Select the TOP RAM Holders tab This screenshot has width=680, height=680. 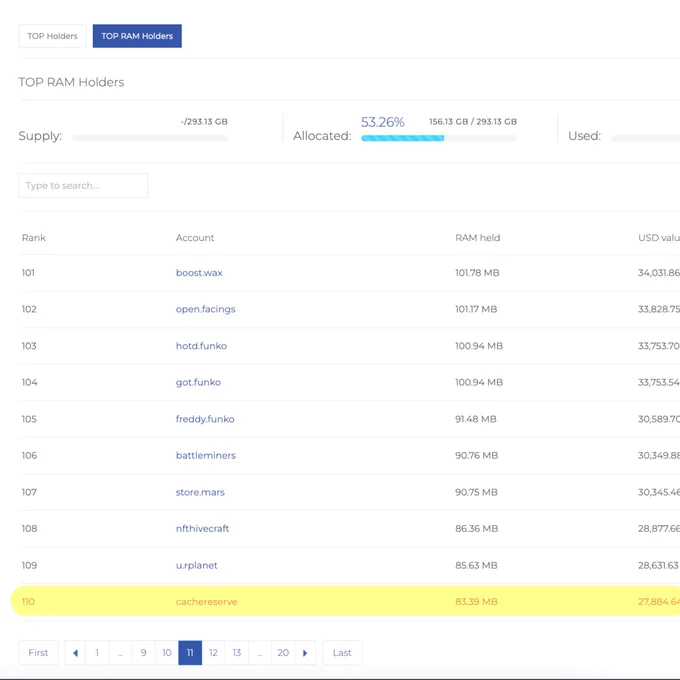click(137, 36)
